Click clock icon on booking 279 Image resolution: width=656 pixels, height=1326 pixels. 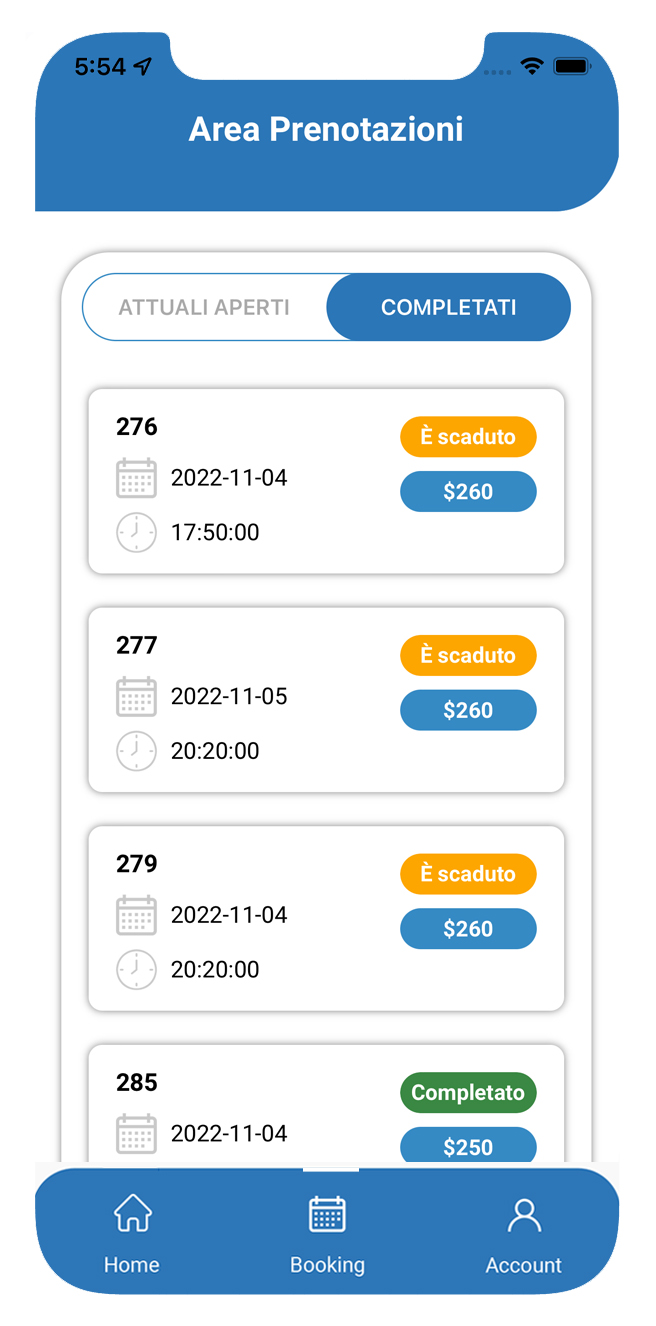(137, 969)
